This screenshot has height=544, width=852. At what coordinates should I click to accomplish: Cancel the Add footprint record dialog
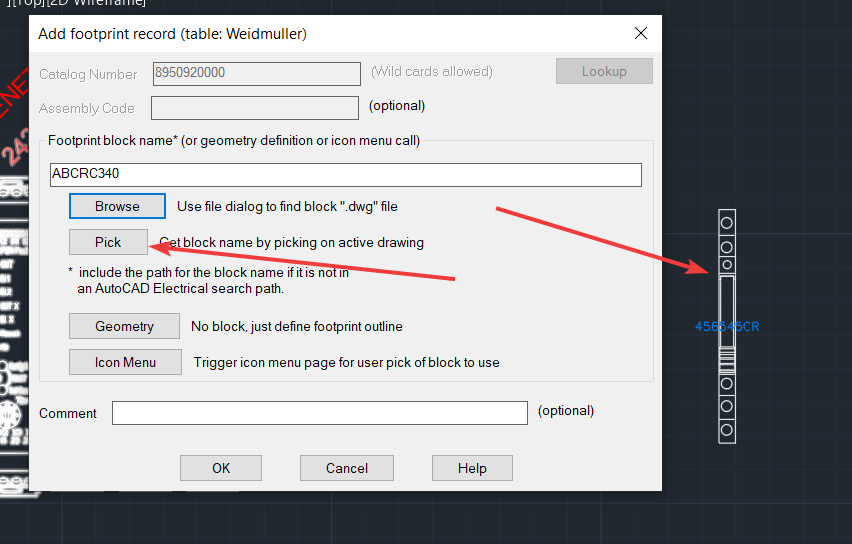(347, 468)
